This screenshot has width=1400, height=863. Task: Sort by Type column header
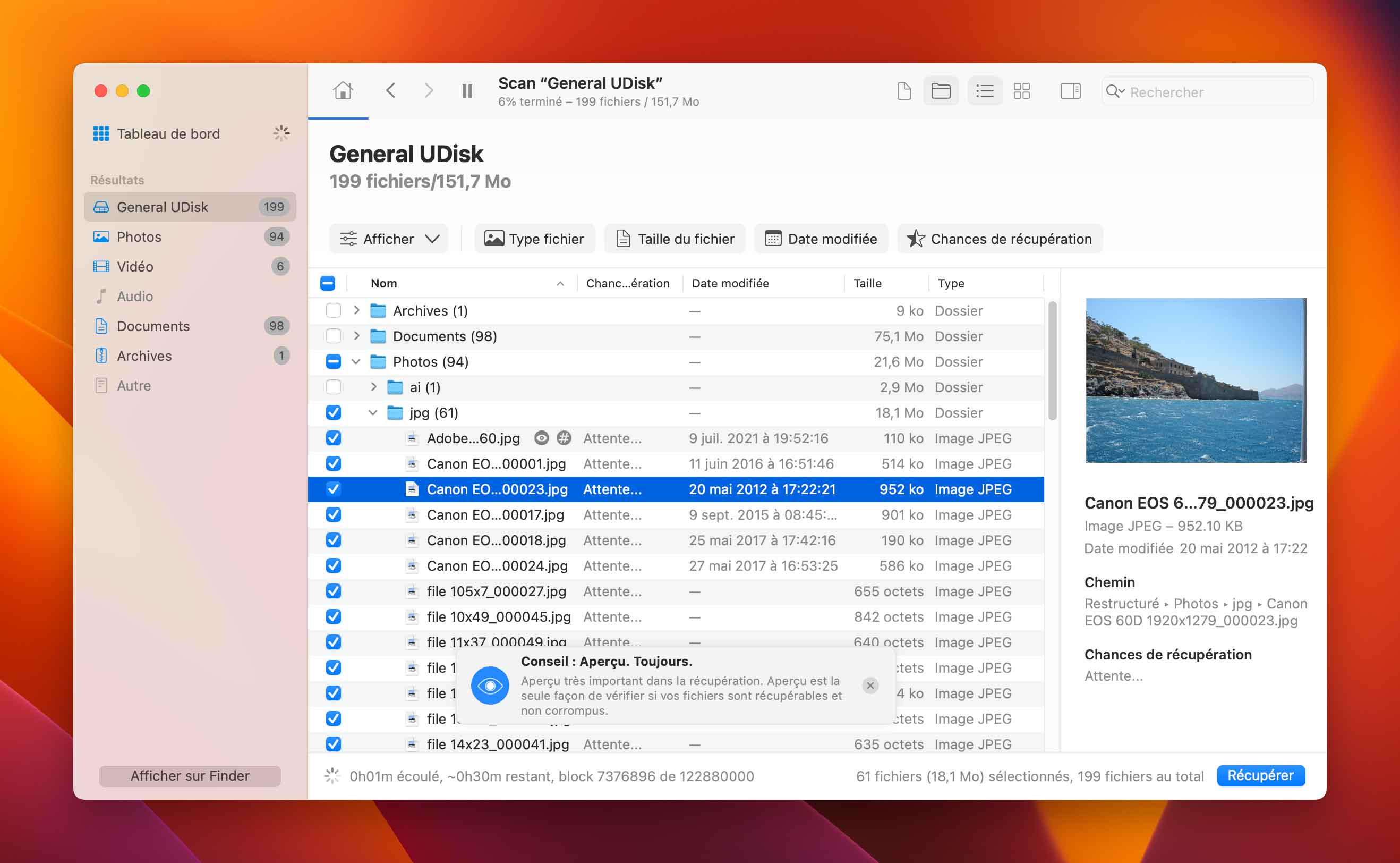(986, 283)
